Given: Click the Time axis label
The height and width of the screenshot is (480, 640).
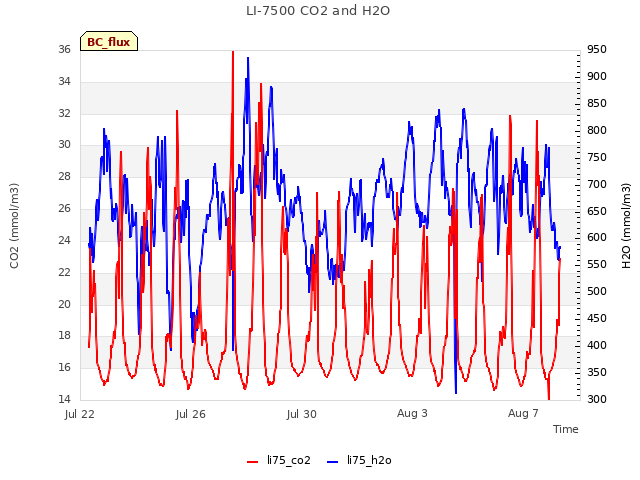Looking at the screenshot, I should (565, 429).
